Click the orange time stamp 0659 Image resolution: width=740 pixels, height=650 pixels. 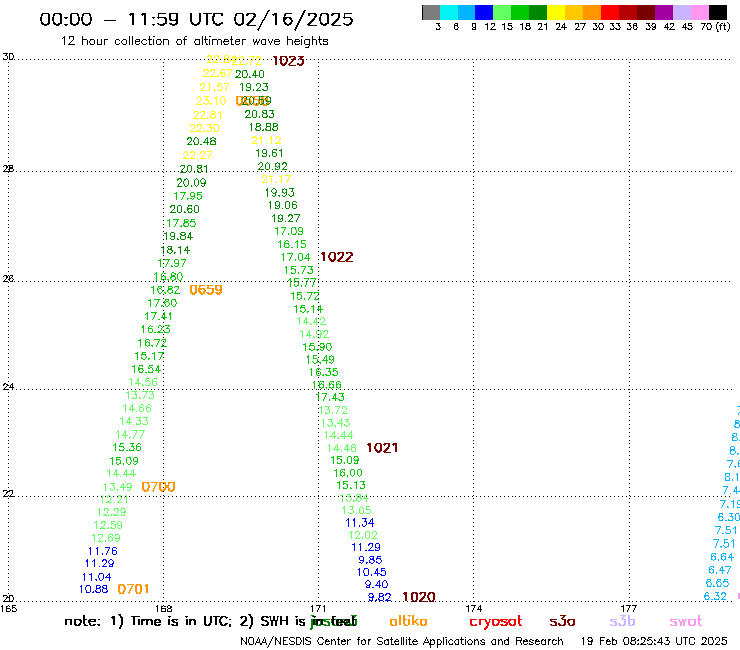pyautogui.click(x=206, y=290)
